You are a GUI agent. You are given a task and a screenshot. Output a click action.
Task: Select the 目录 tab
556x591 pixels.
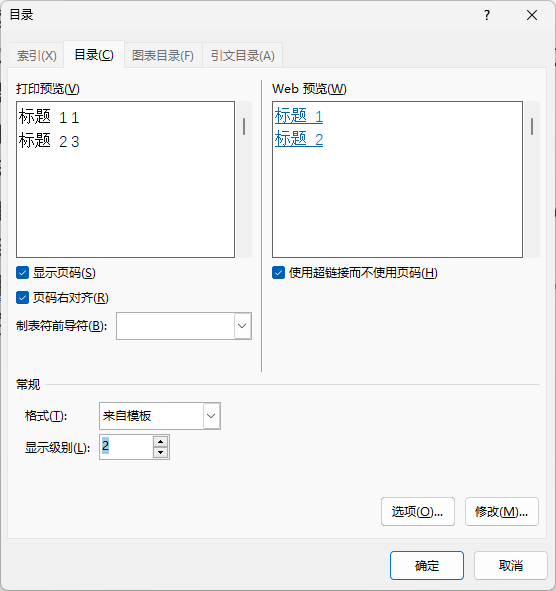[94, 55]
